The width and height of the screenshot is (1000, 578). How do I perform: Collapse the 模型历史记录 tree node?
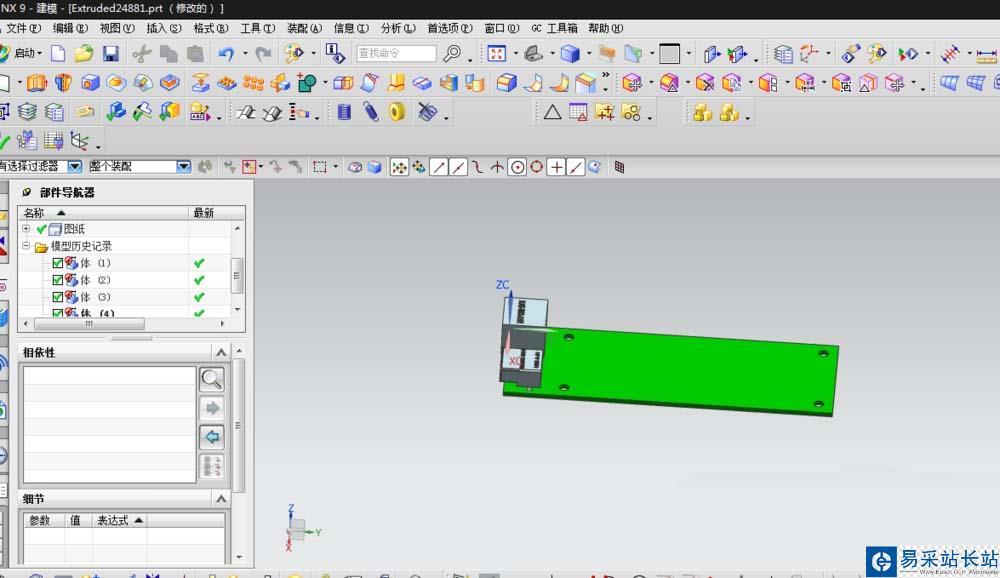27,246
